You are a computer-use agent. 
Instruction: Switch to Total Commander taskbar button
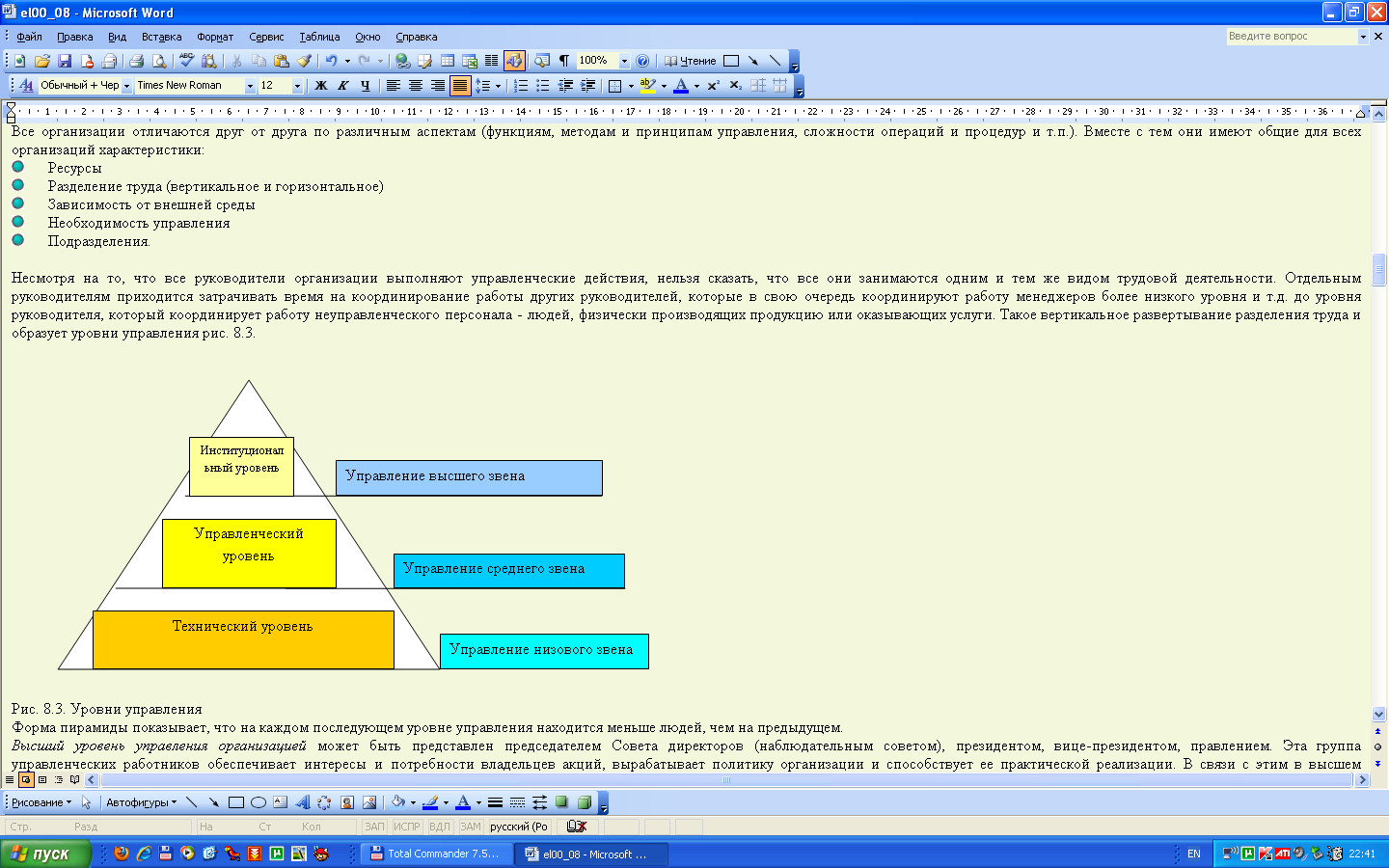click(436, 854)
